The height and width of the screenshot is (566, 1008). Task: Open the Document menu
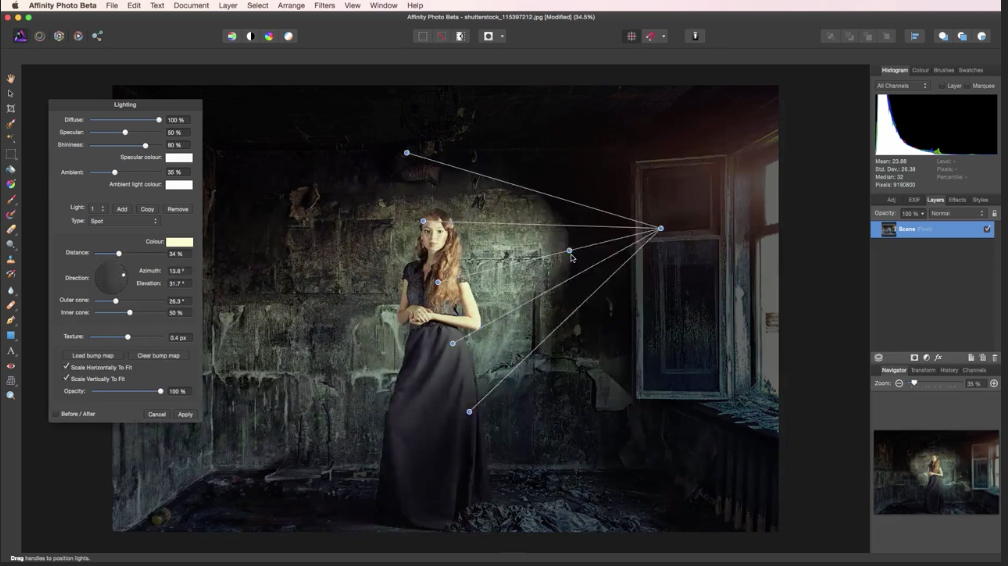[x=191, y=5]
